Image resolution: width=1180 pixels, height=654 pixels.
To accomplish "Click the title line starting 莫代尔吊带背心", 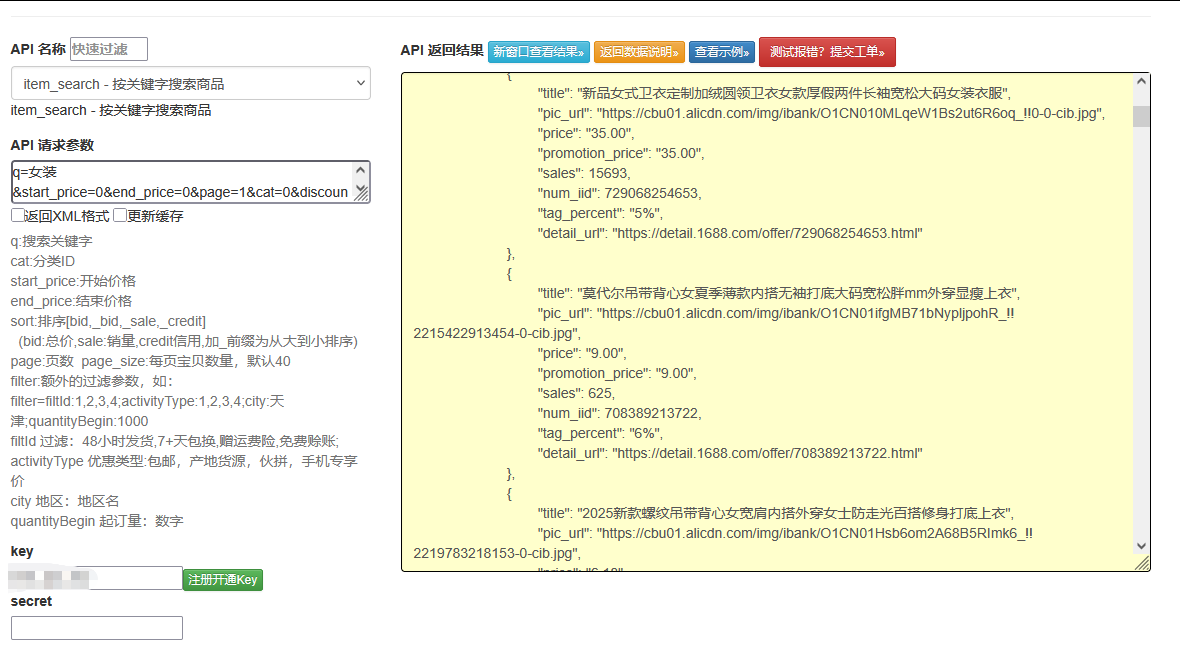I will (779, 294).
